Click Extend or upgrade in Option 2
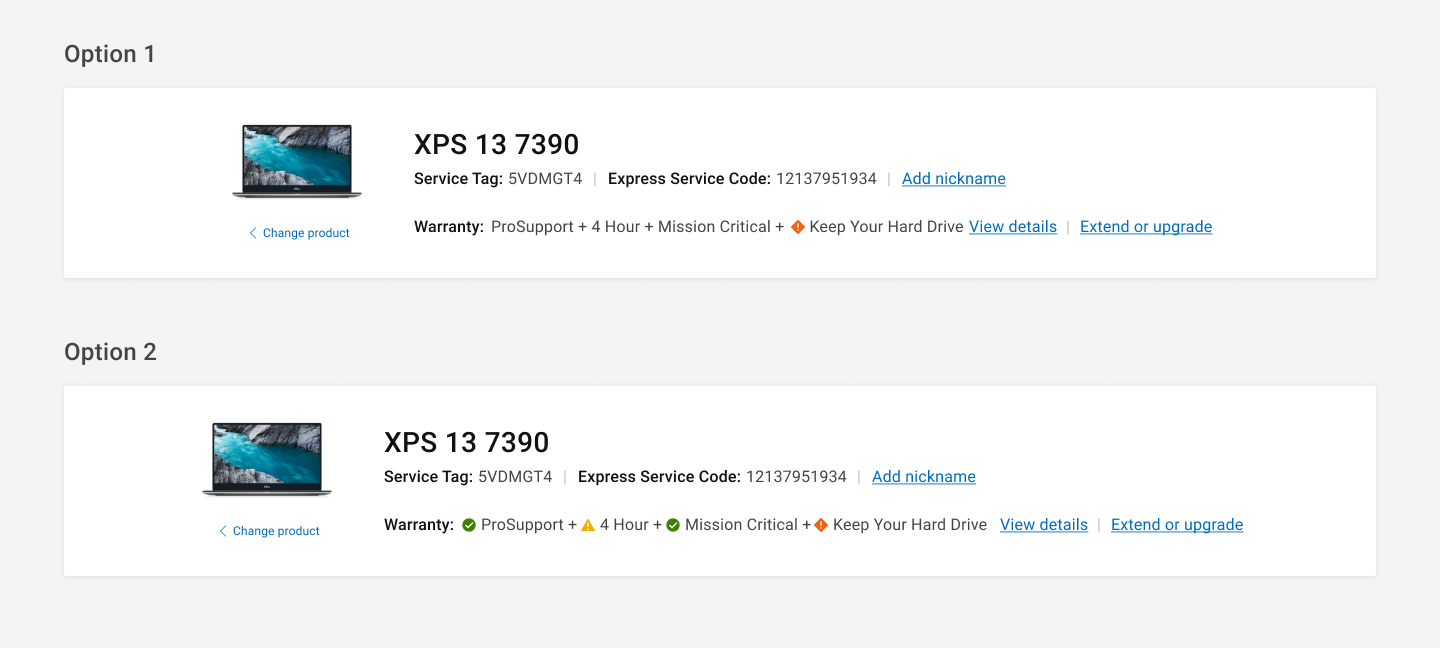This screenshot has height=648, width=1440. tap(1177, 525)
